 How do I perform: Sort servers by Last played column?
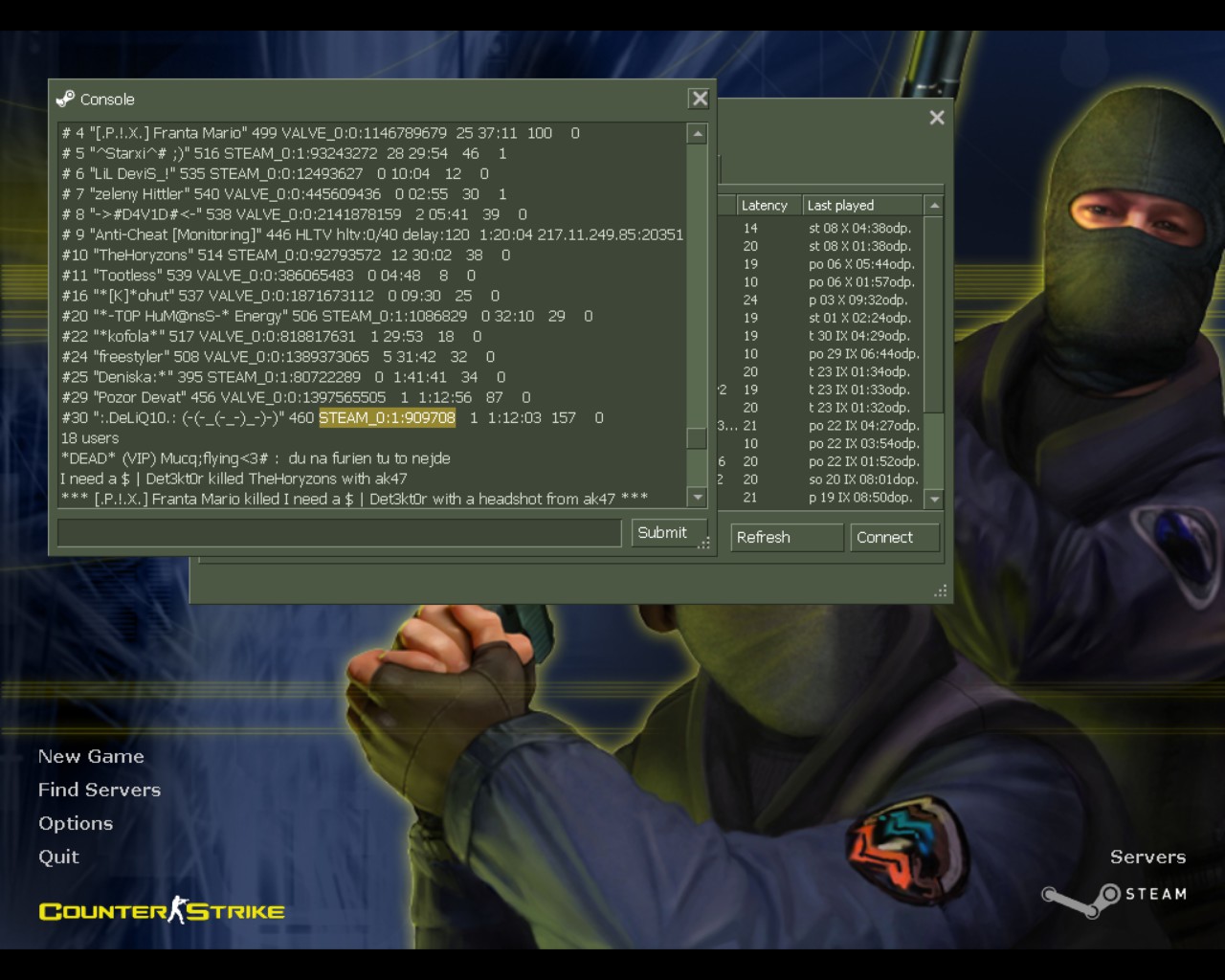[x=863, y=205]
